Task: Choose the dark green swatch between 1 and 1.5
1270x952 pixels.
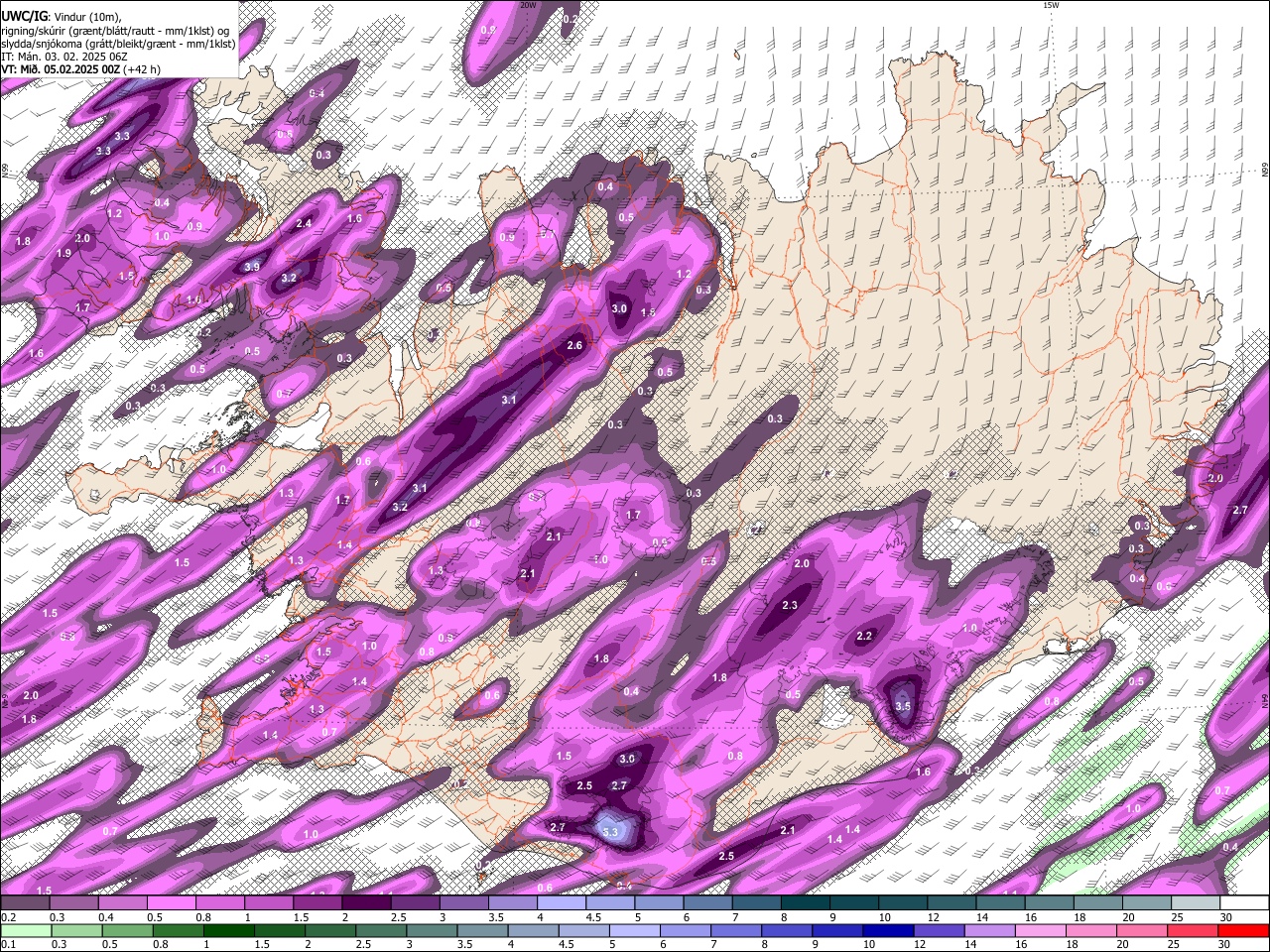Action: click(x=228, y=930)
